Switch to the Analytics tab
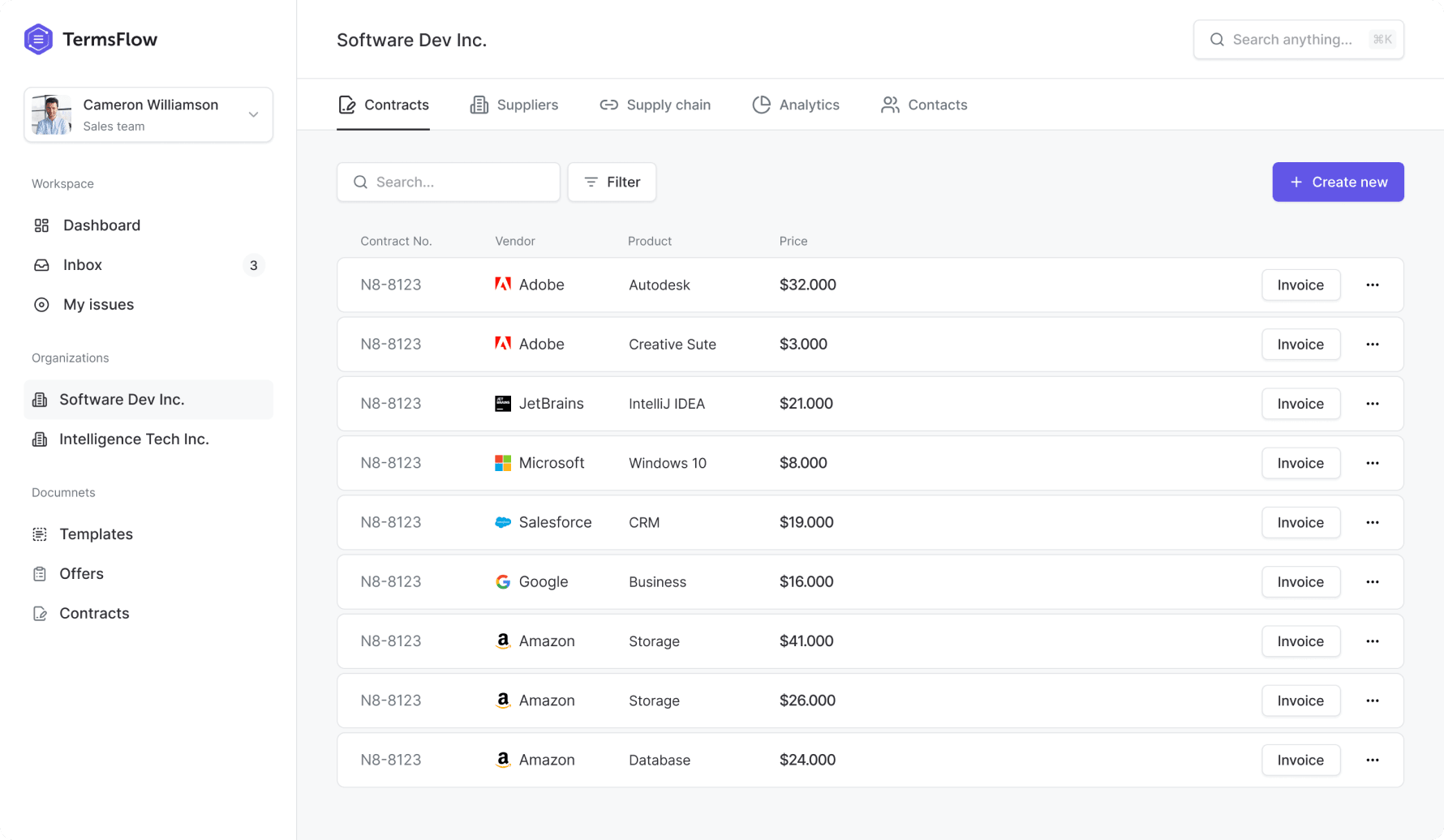 pyautogui.click(x=795, y=105)
